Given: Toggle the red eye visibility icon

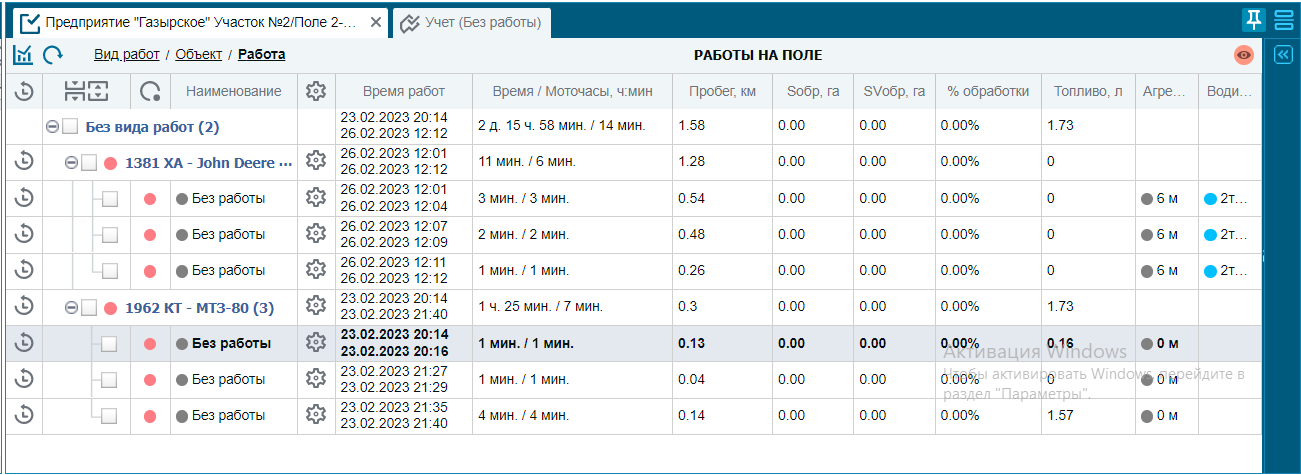Looking at the screenshot, I should (x=1244, y=55).
